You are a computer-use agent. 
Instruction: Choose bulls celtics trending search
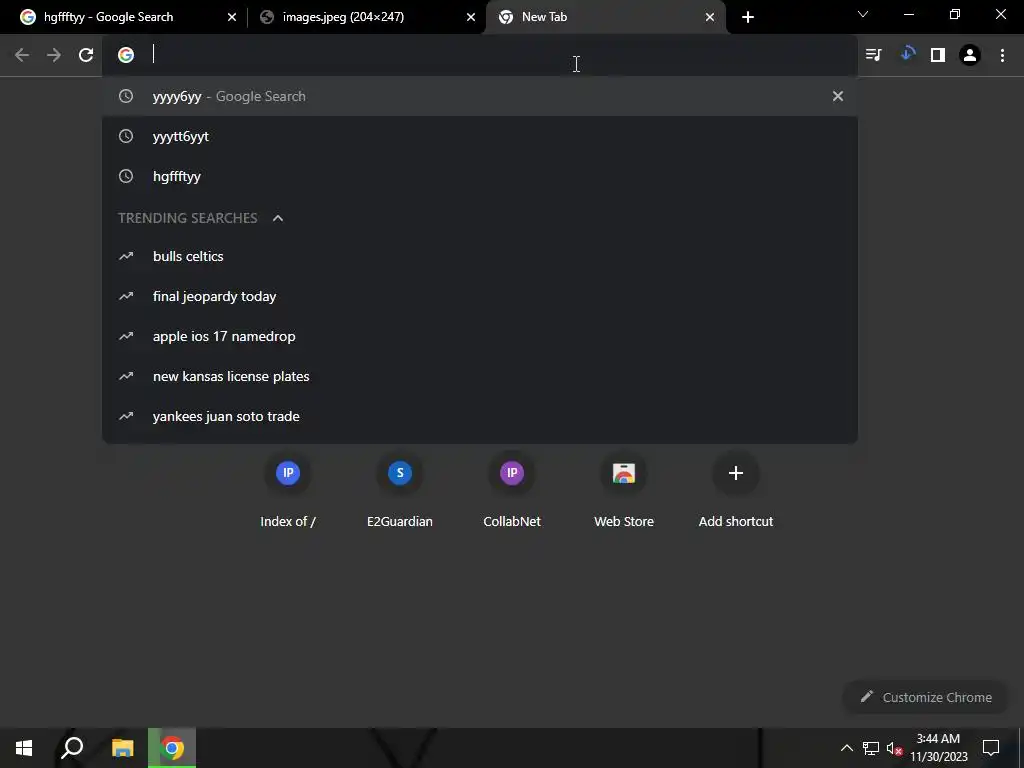[479, 256]
